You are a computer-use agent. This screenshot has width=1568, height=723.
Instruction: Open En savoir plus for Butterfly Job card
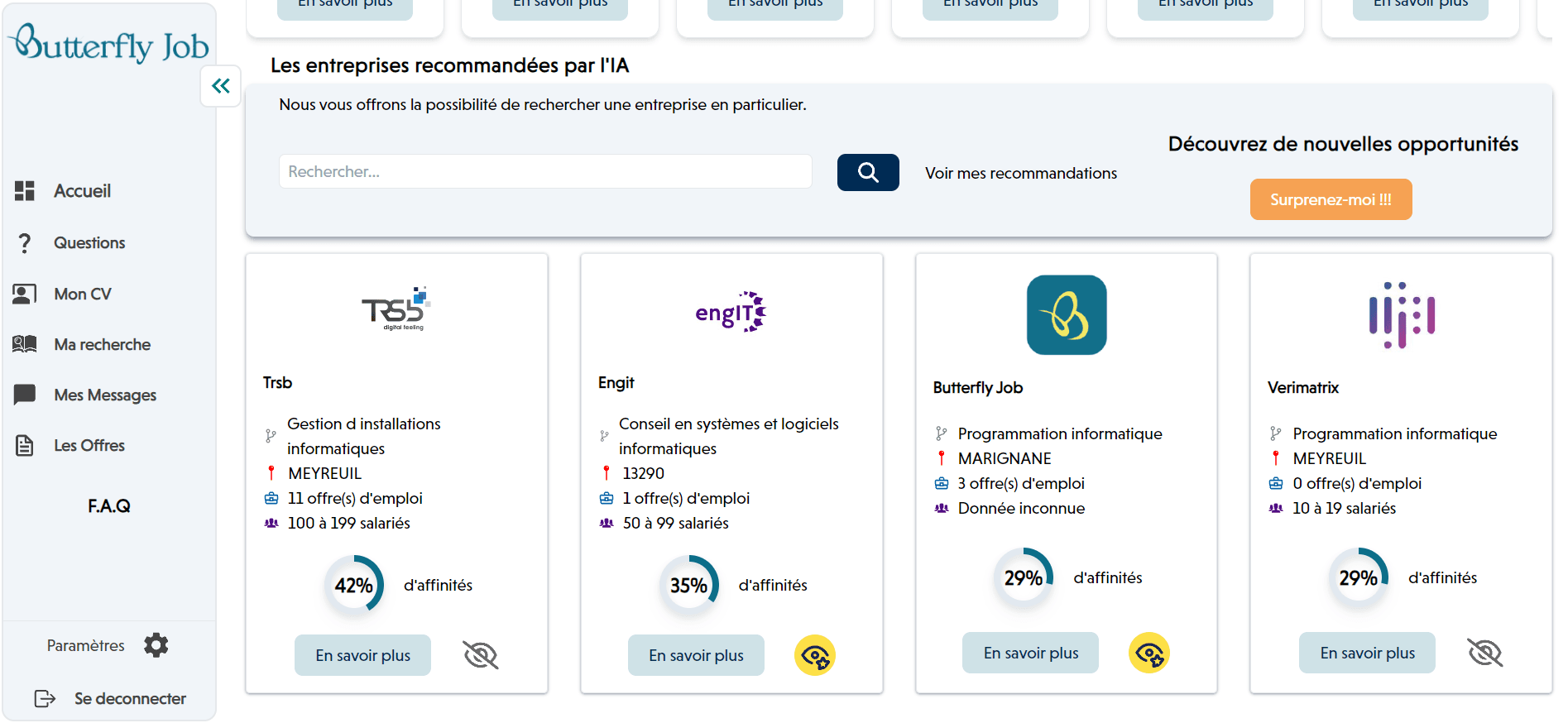(1030, 653)
